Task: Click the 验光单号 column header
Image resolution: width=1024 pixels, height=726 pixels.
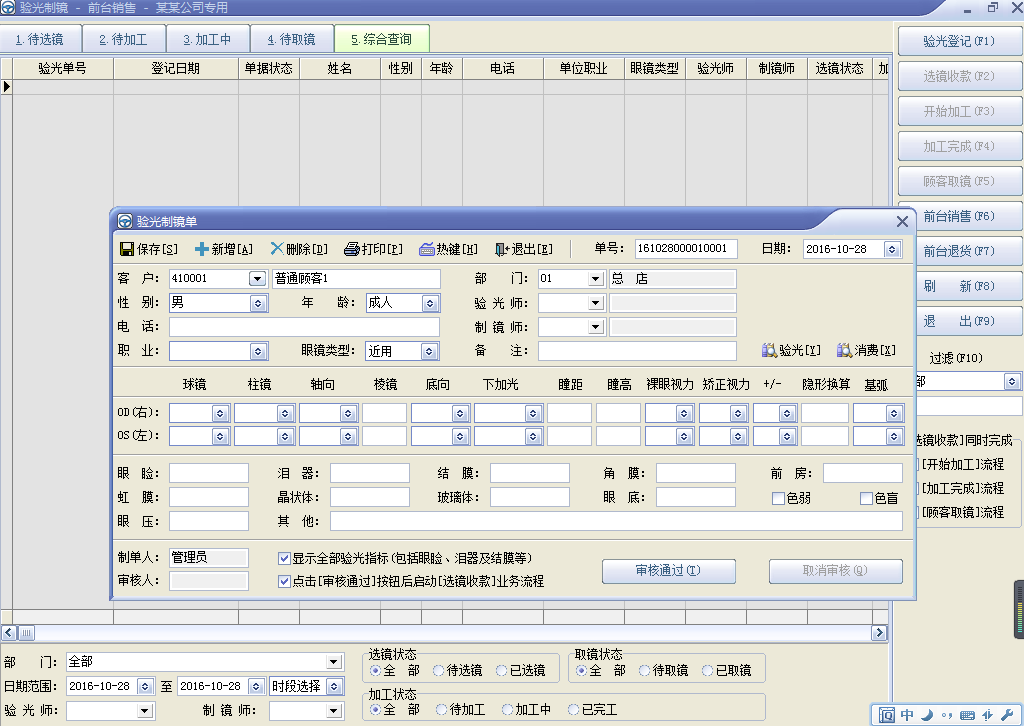Action: (63, 69)
